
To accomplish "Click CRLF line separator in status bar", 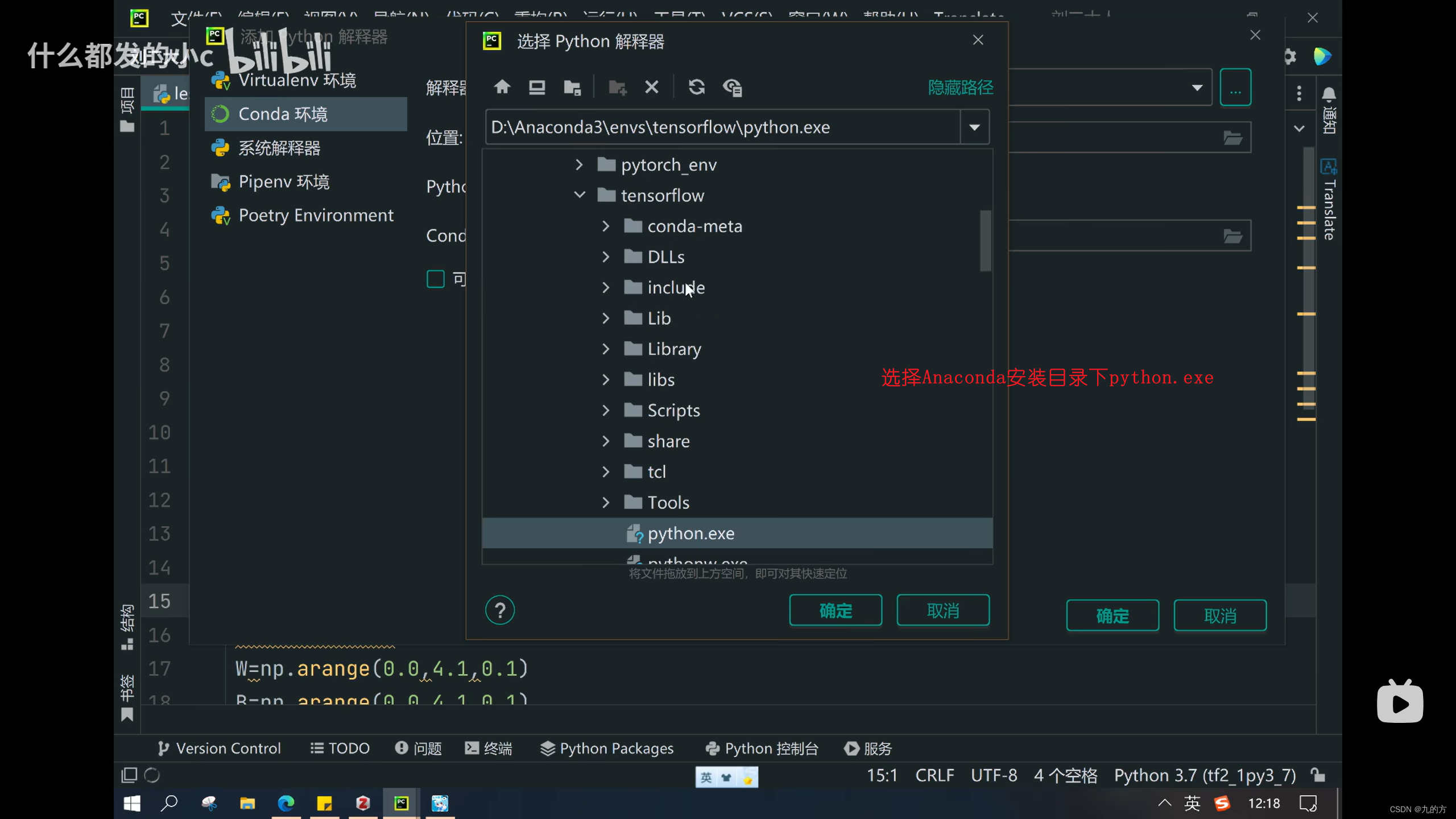I will point(934,775).
